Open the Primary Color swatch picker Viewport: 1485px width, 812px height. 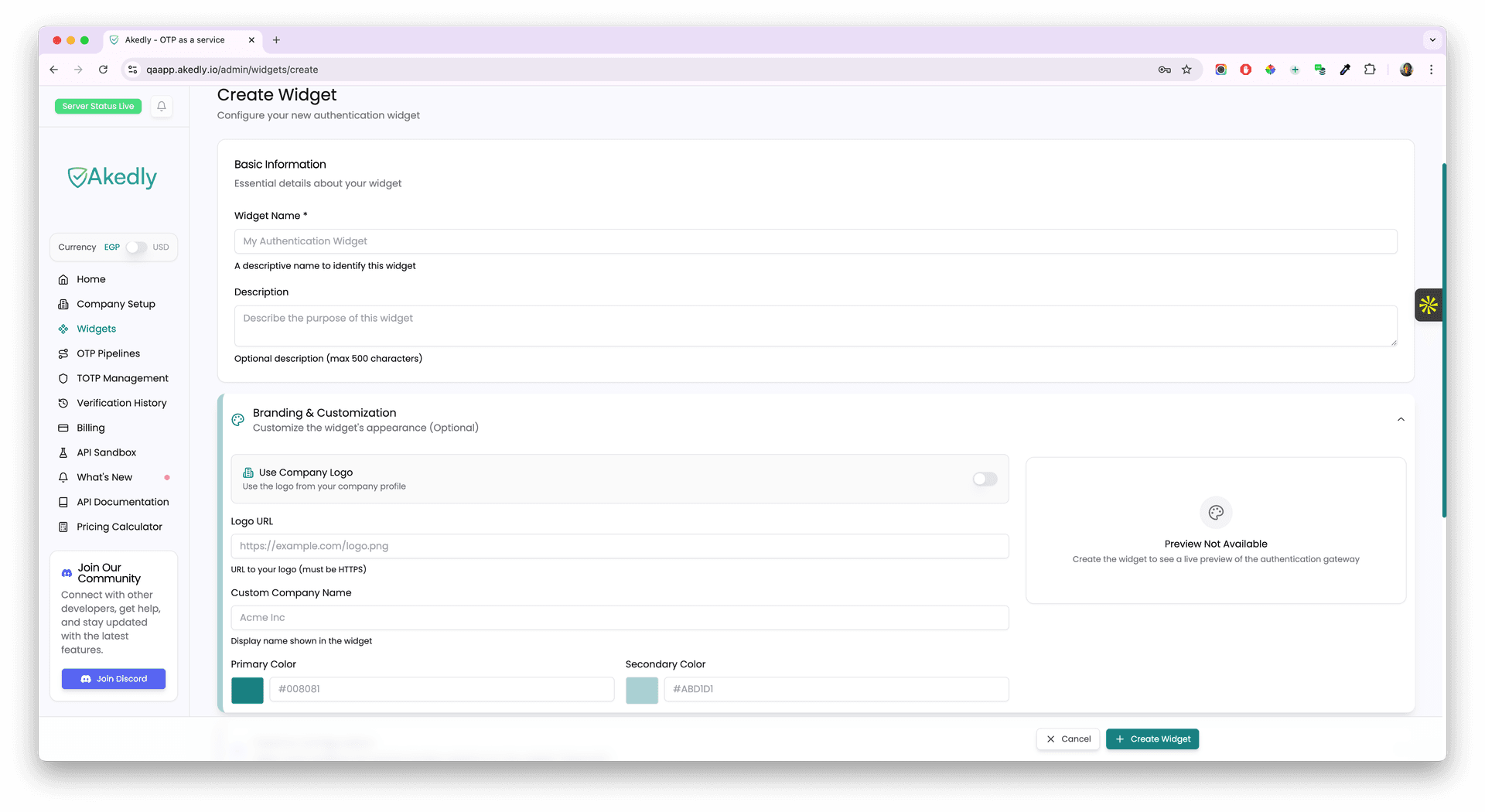(x=247, y=690)
